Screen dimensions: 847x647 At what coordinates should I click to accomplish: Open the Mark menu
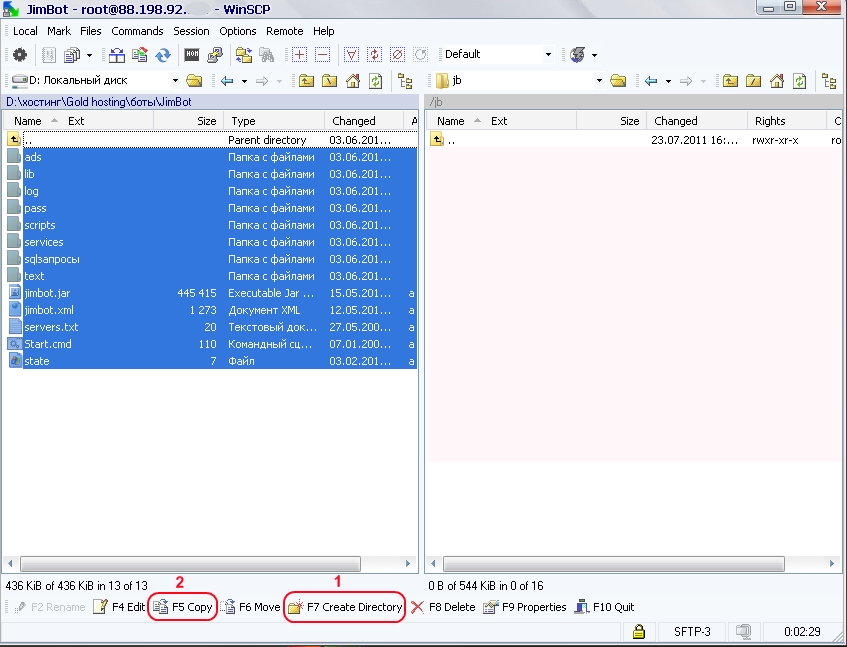click(x=59, y=31)
